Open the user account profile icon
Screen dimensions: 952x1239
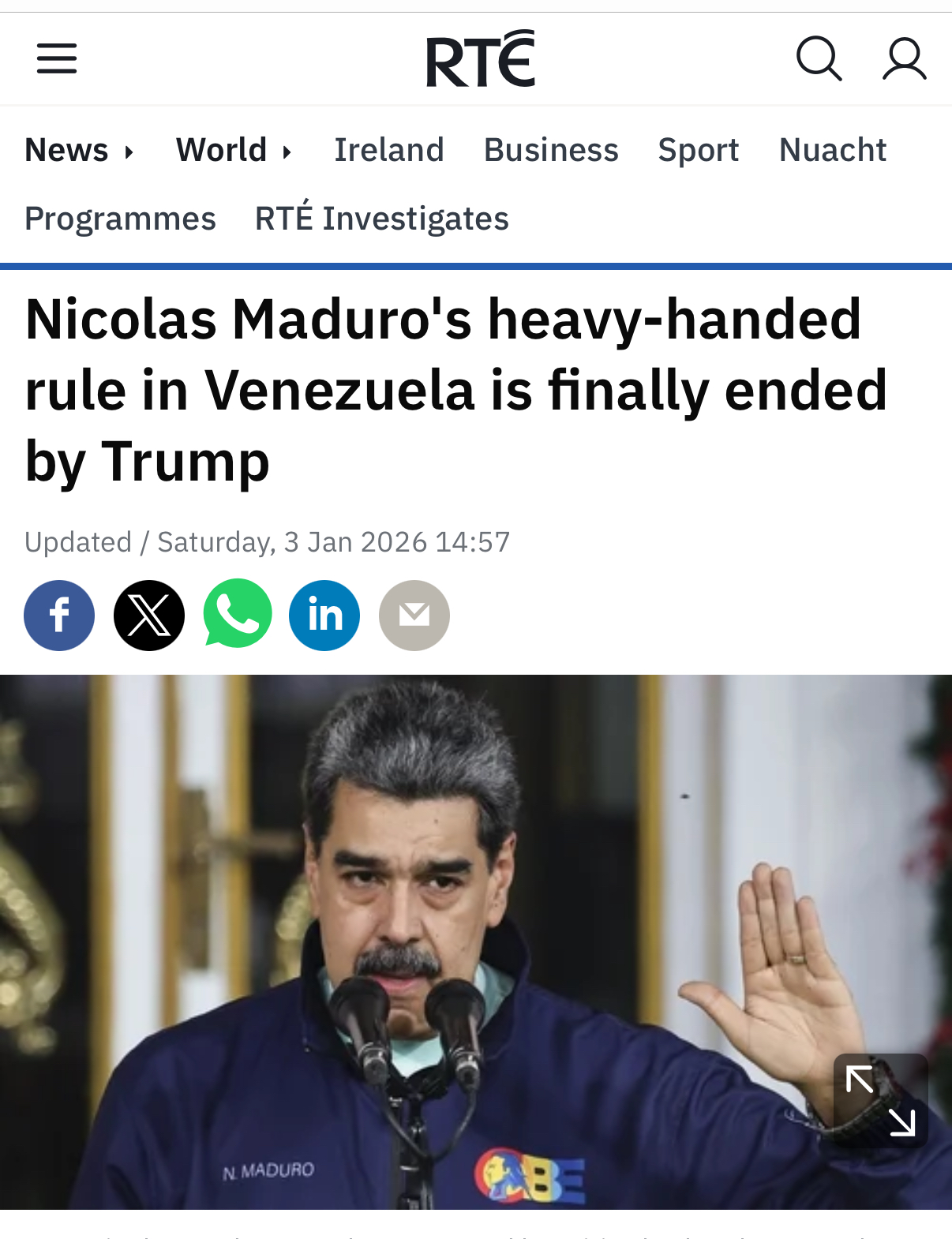pyautogui.click(x=904, y=58)
